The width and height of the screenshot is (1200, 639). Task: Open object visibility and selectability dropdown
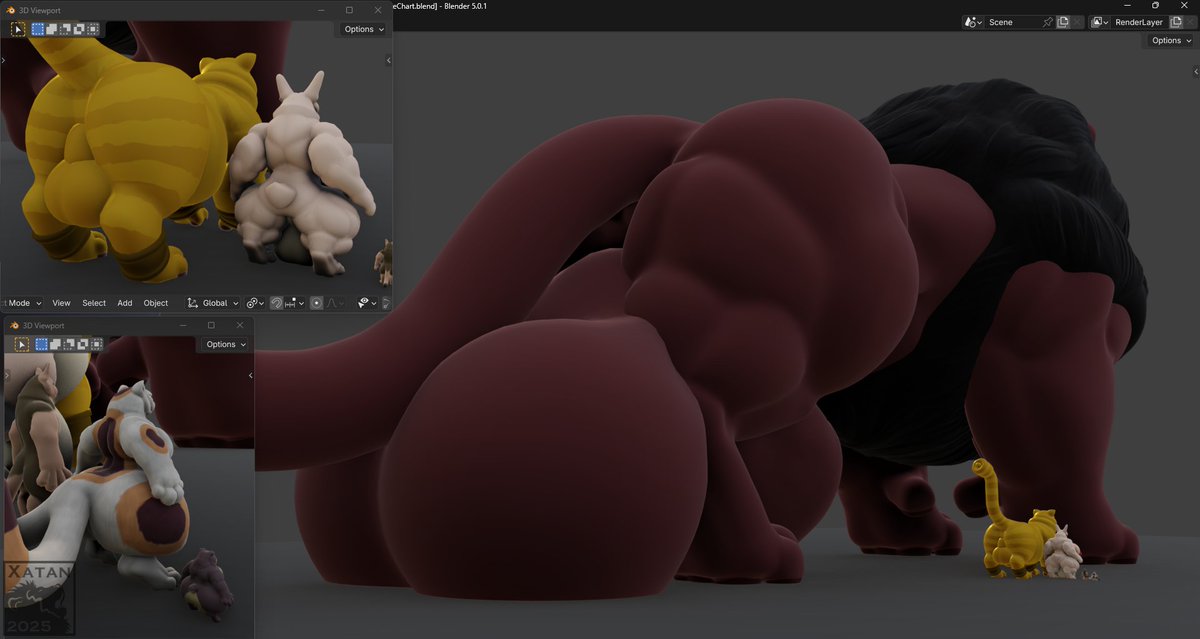click(367, 303)
